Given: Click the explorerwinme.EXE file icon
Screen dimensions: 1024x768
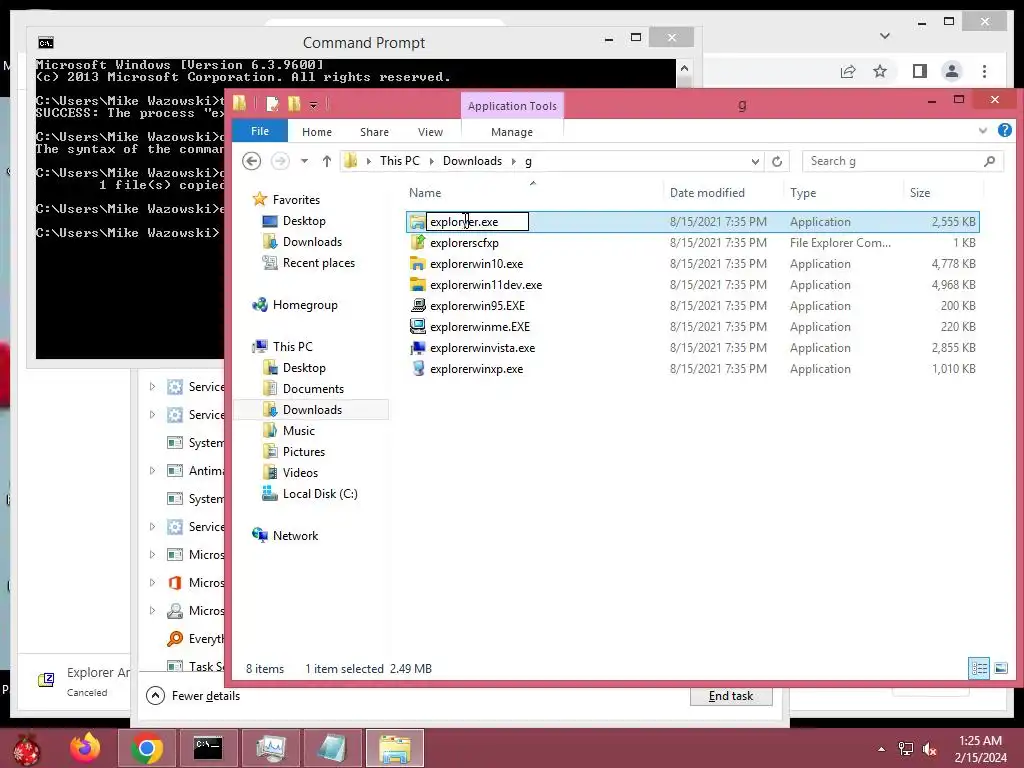Looking at the screenshot, I should pos(417,327).
